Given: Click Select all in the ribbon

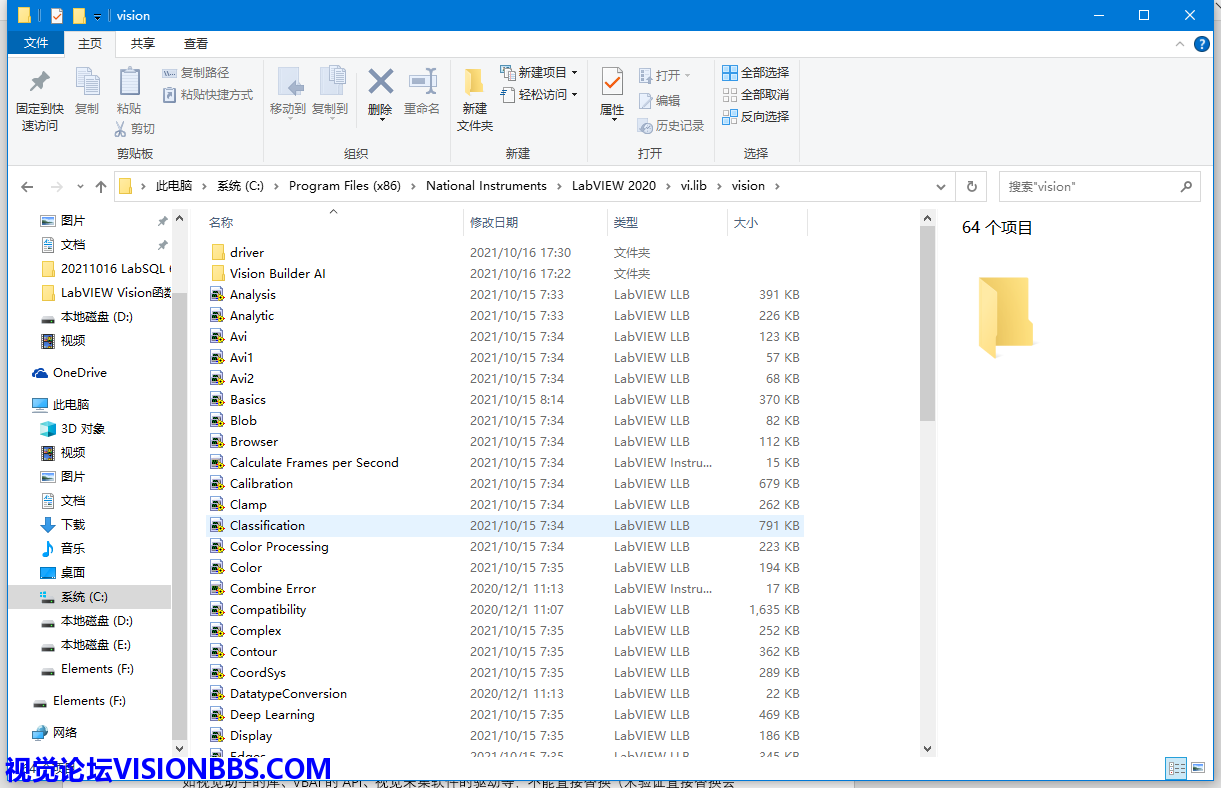Looking at the screenshot, I should pos(756,73).
